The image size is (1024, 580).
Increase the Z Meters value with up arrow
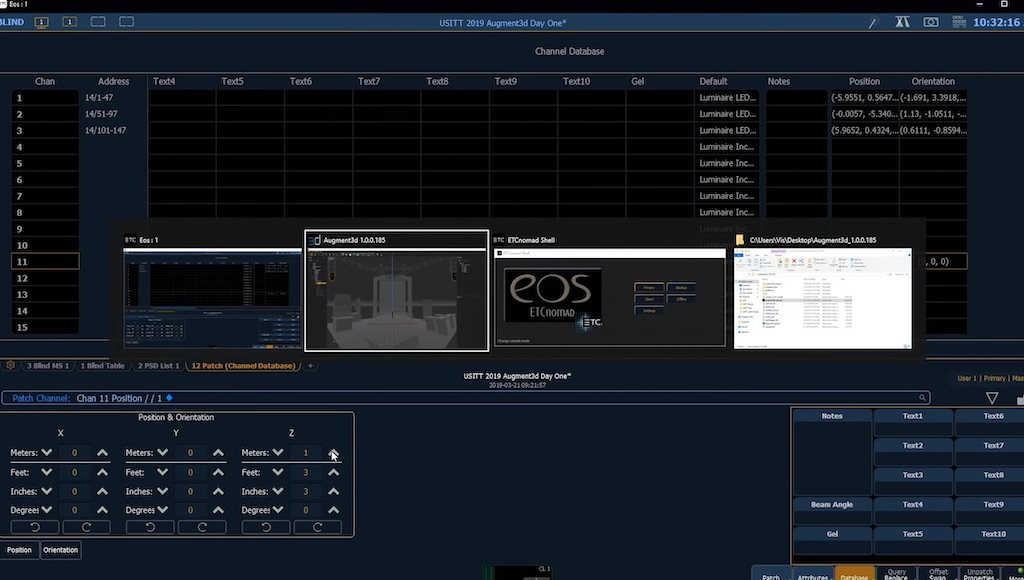(x=333, y=453)
